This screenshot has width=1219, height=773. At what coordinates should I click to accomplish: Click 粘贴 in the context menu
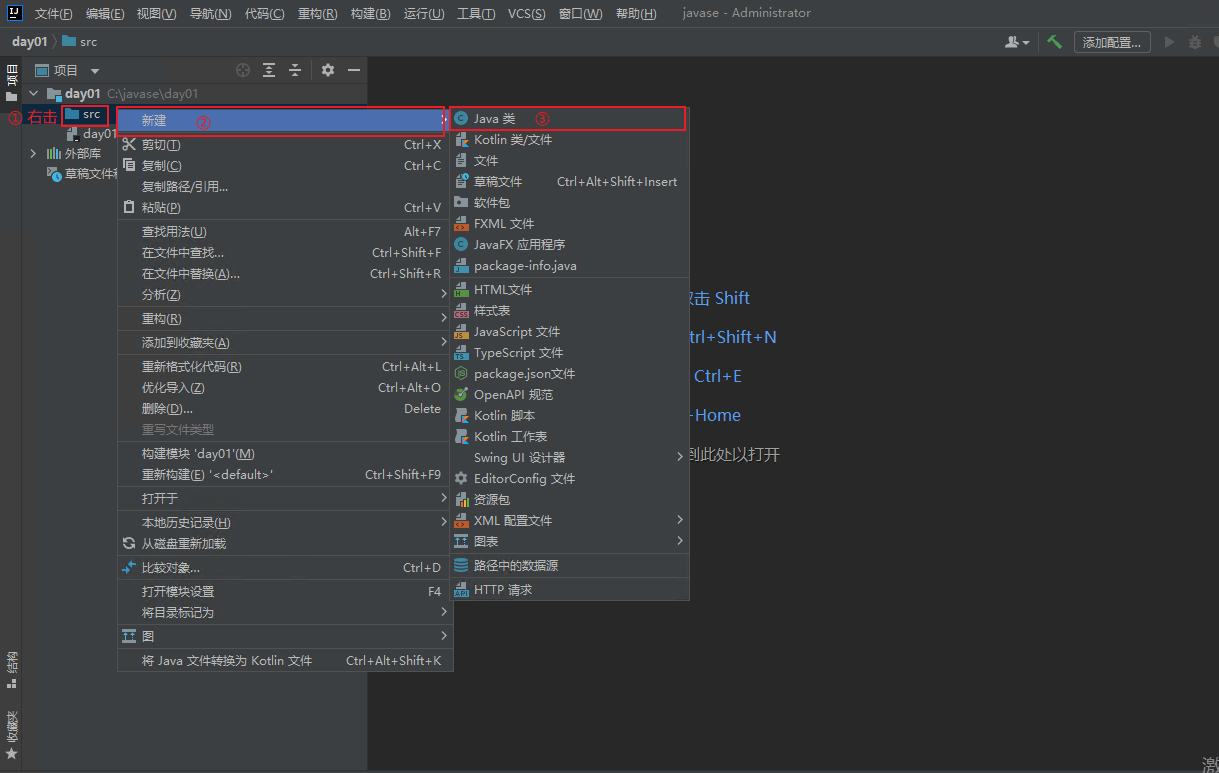(x=285, y=207)
